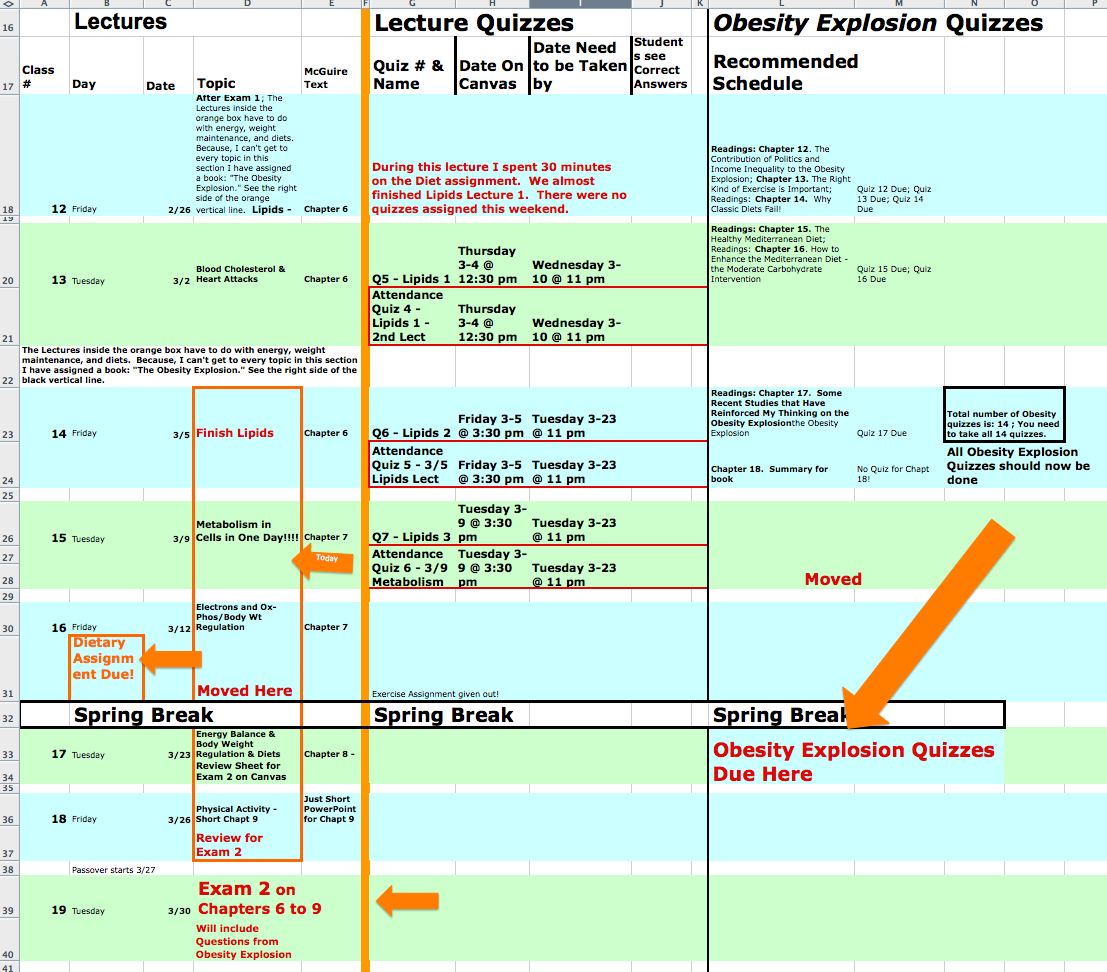Select the "Lecture Quizzes" heading cell
Screen dimensions: 1107x972
[x=474, y=24]
